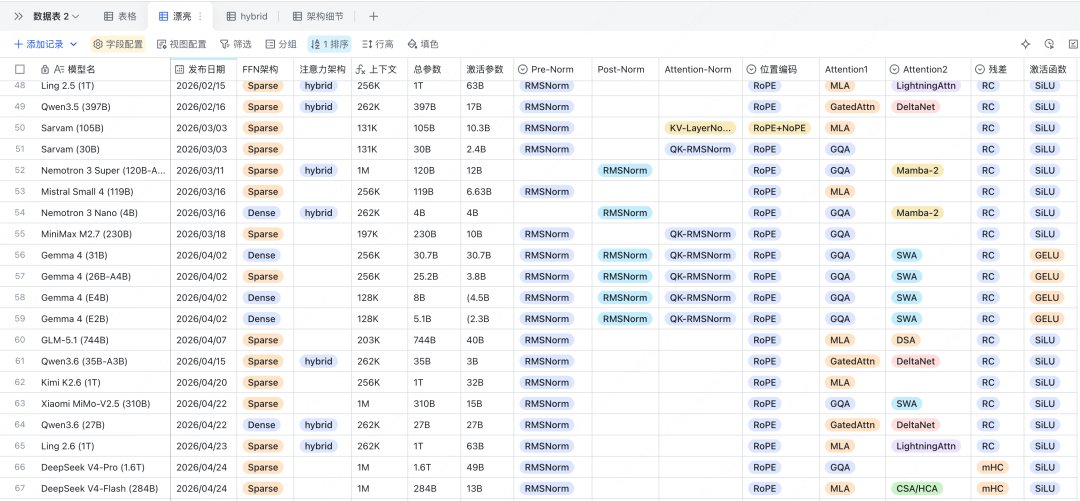
Task: Click the 激活函数 column header
Action: tap(1052, 70)
